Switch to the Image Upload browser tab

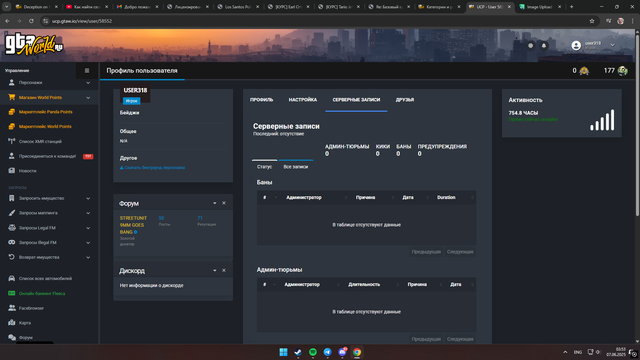pos(540,7)
